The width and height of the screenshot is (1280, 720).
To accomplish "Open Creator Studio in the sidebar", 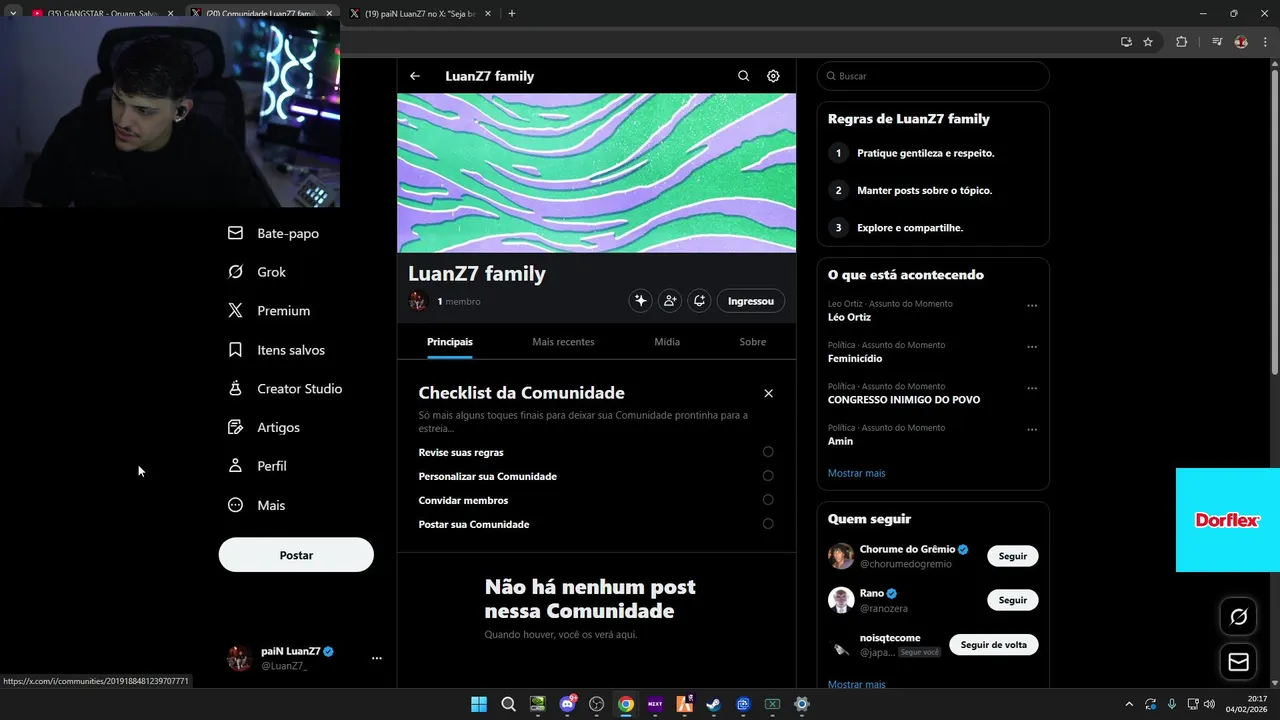I will [286, 389].
